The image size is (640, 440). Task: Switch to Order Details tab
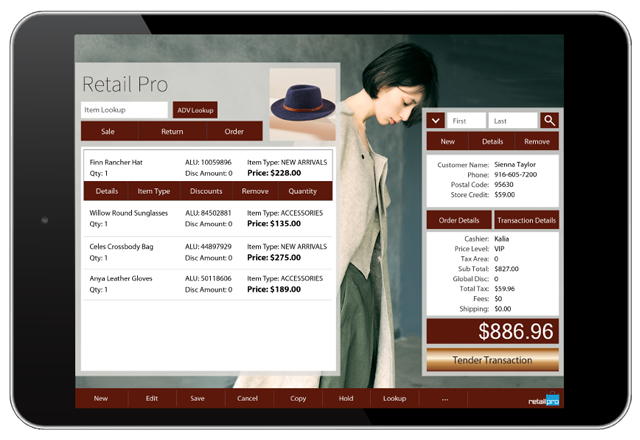pos(459,220)
